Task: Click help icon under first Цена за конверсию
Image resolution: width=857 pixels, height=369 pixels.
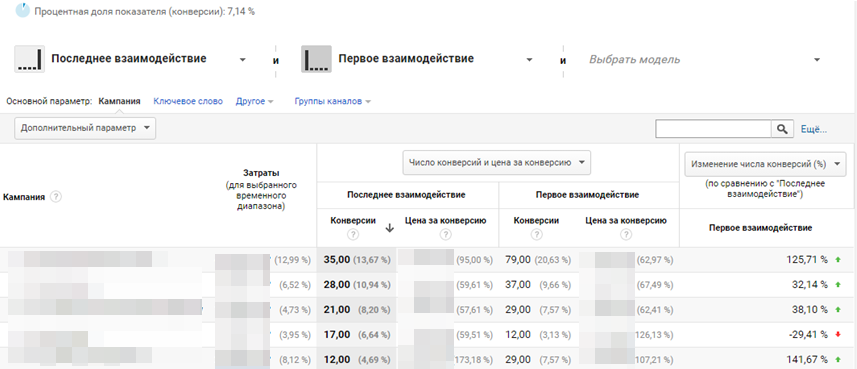Action: [445, 234]
